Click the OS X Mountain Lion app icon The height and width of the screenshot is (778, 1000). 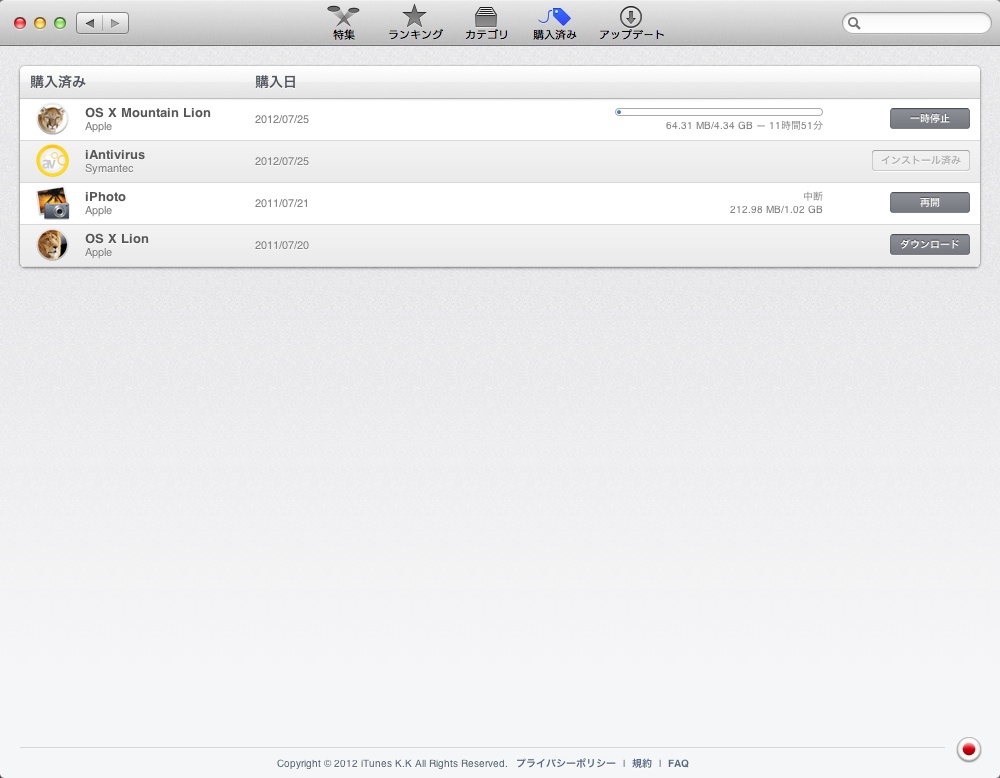pos(52,119)
